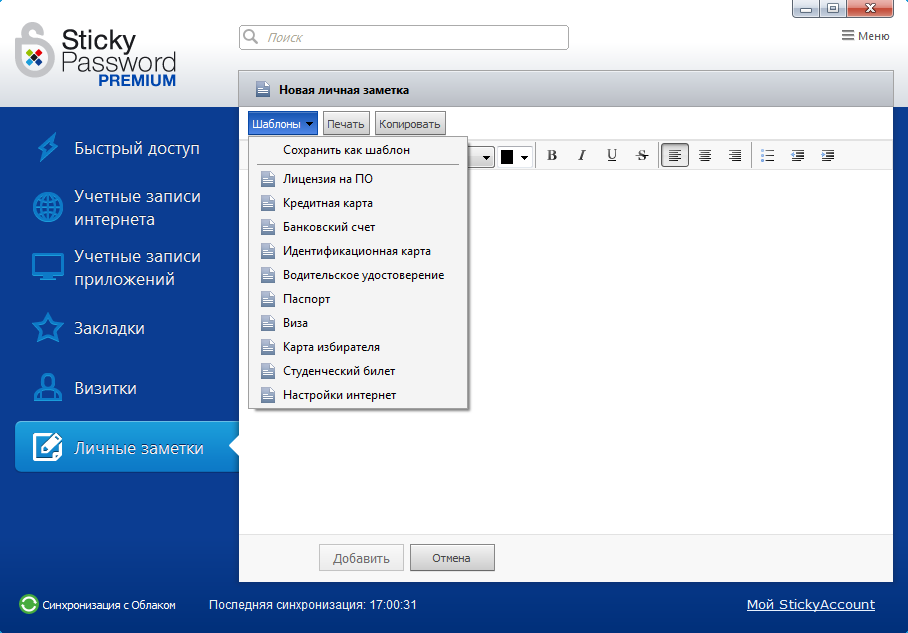Open the Меню in top right corner
Viewport: 908px width, 633px height.
[864, 33]
